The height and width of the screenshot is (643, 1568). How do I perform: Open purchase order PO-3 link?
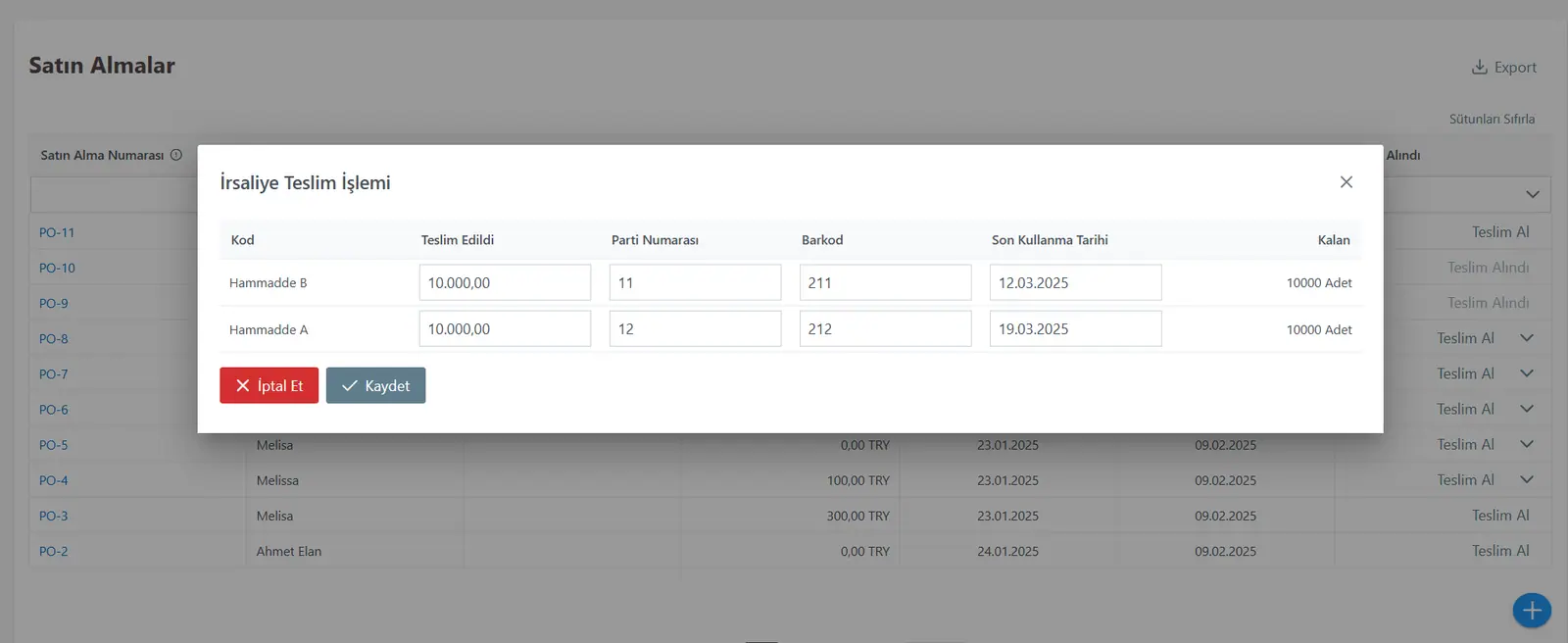pos(54,516)
